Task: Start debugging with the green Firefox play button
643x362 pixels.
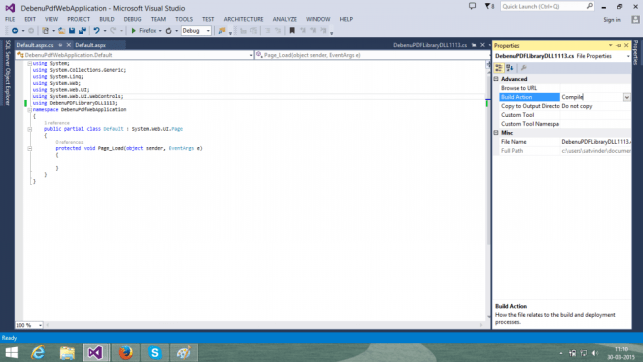Action: [x=134, y=31]
